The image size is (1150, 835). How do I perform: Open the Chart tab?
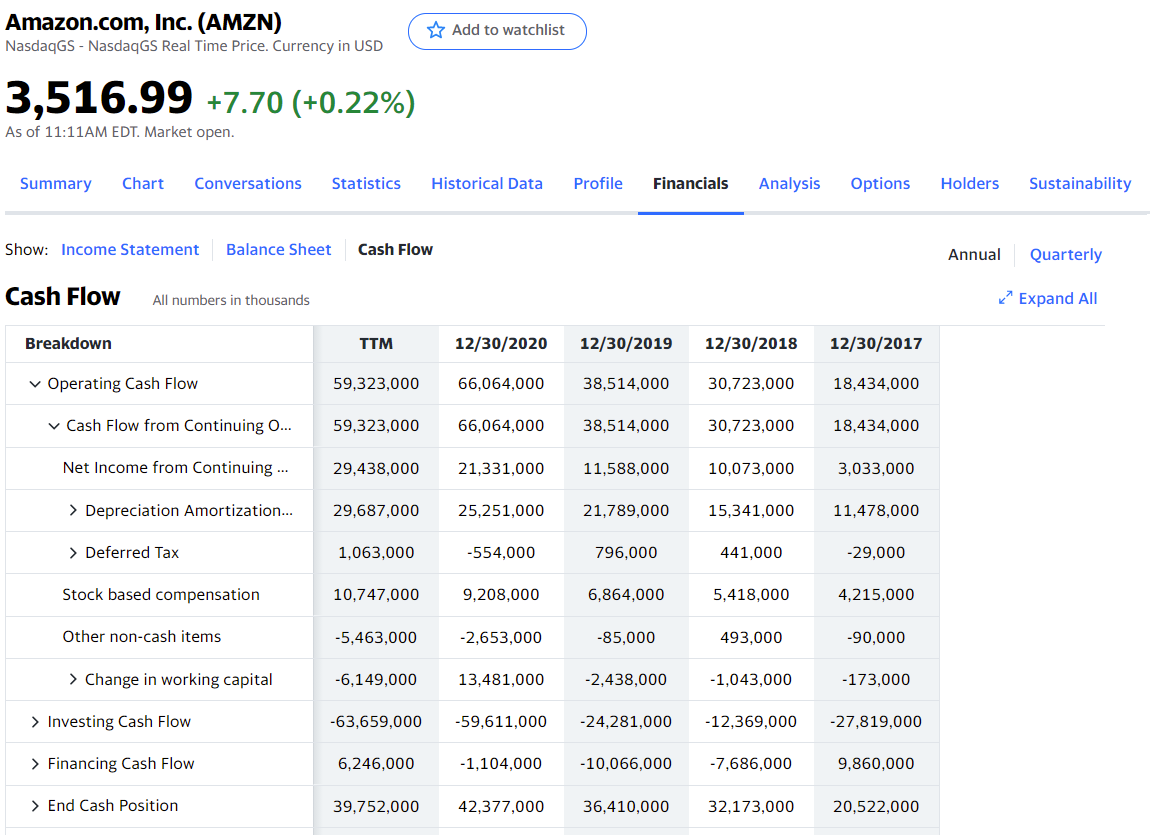click(143, 183)
